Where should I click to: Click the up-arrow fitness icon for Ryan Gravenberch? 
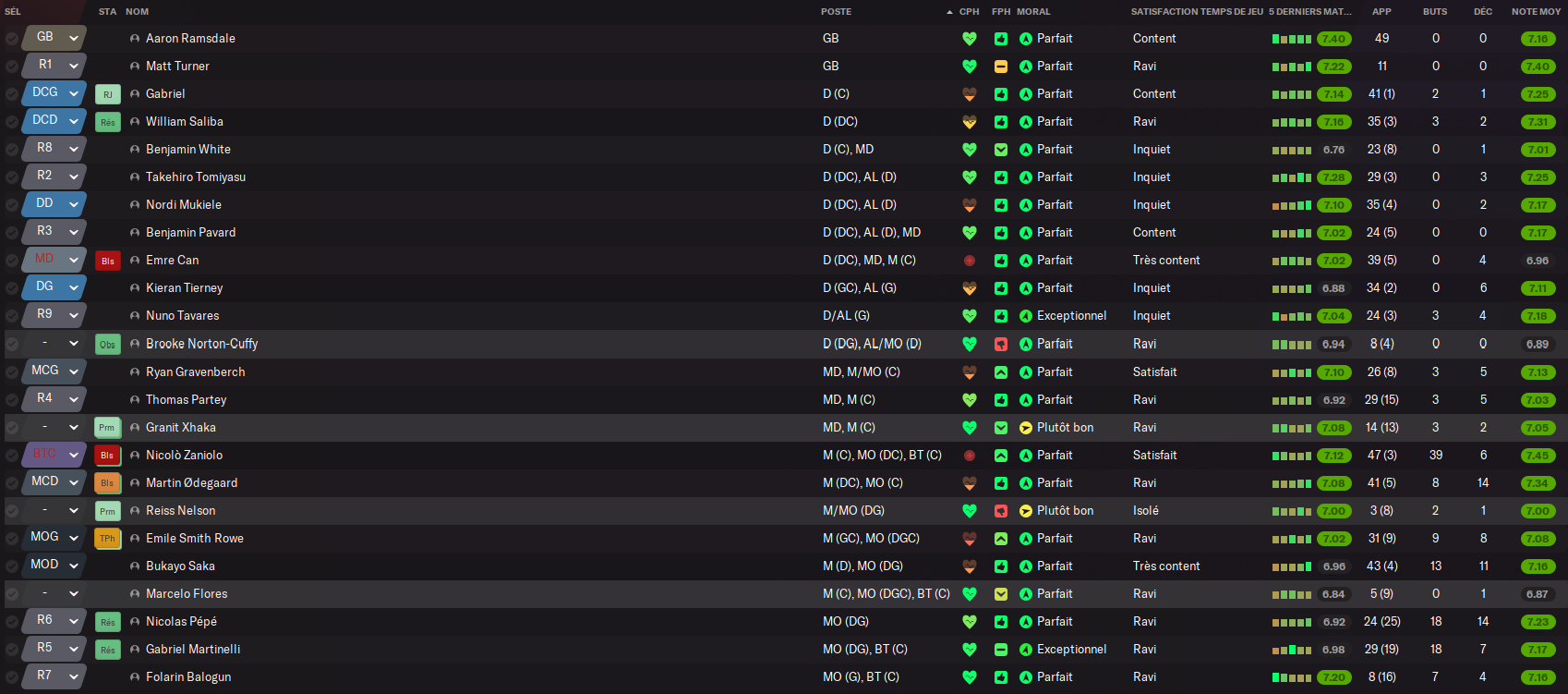tap(1001, 372)
